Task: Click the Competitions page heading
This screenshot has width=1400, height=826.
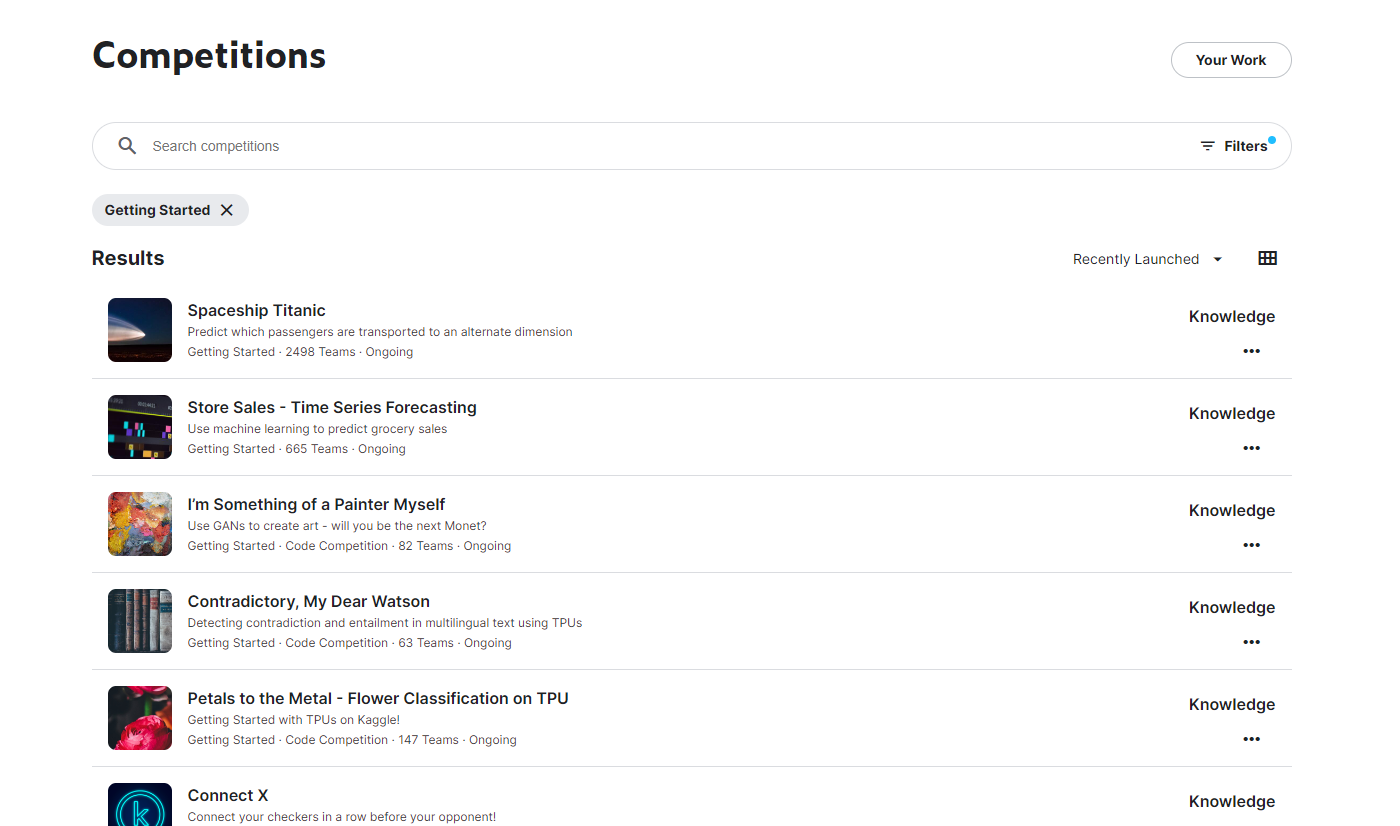Action: (x=209, y=55)
